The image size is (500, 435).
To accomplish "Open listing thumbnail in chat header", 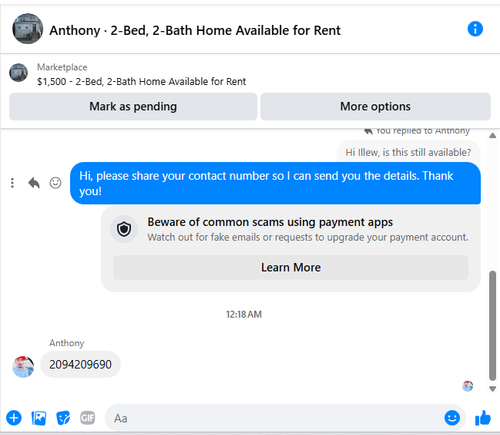I will [x=28, y=29].
